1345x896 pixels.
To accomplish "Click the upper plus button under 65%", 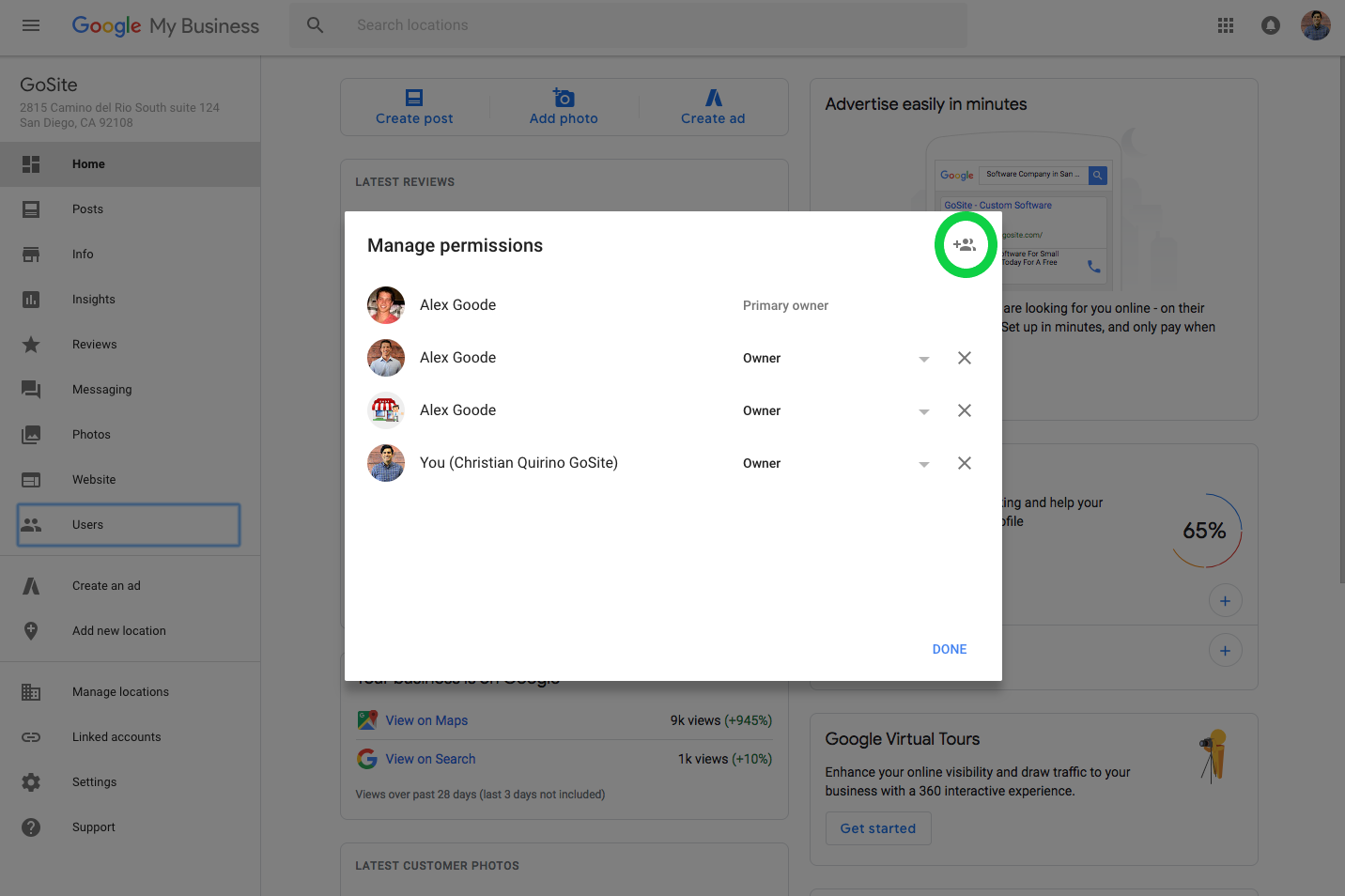I will click(1225, 601).
